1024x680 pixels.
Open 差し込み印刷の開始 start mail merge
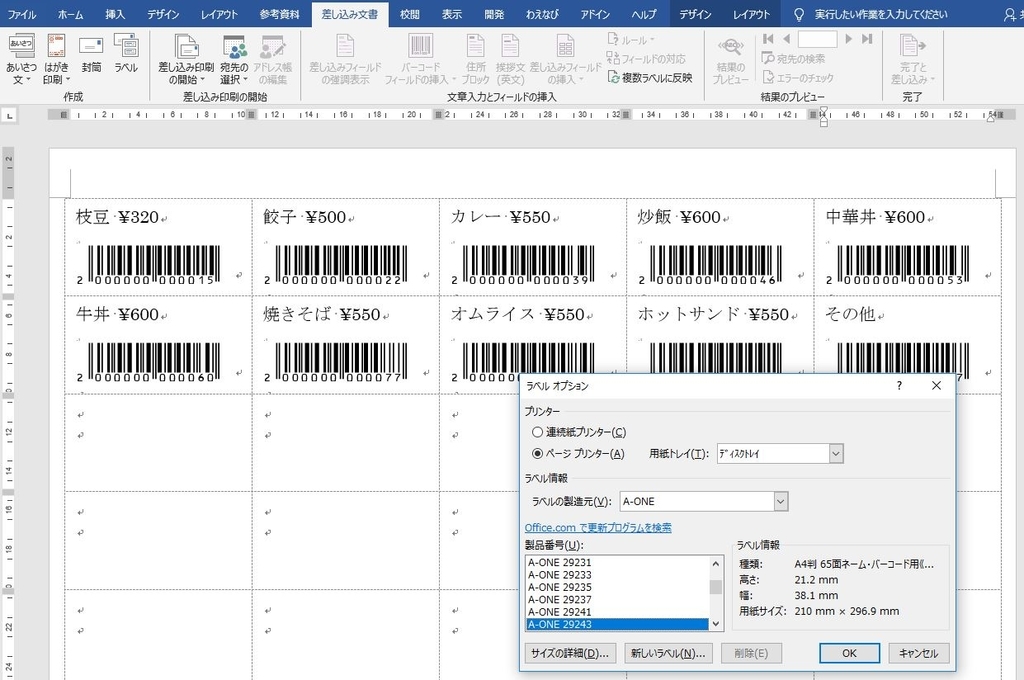coord(186,59)
